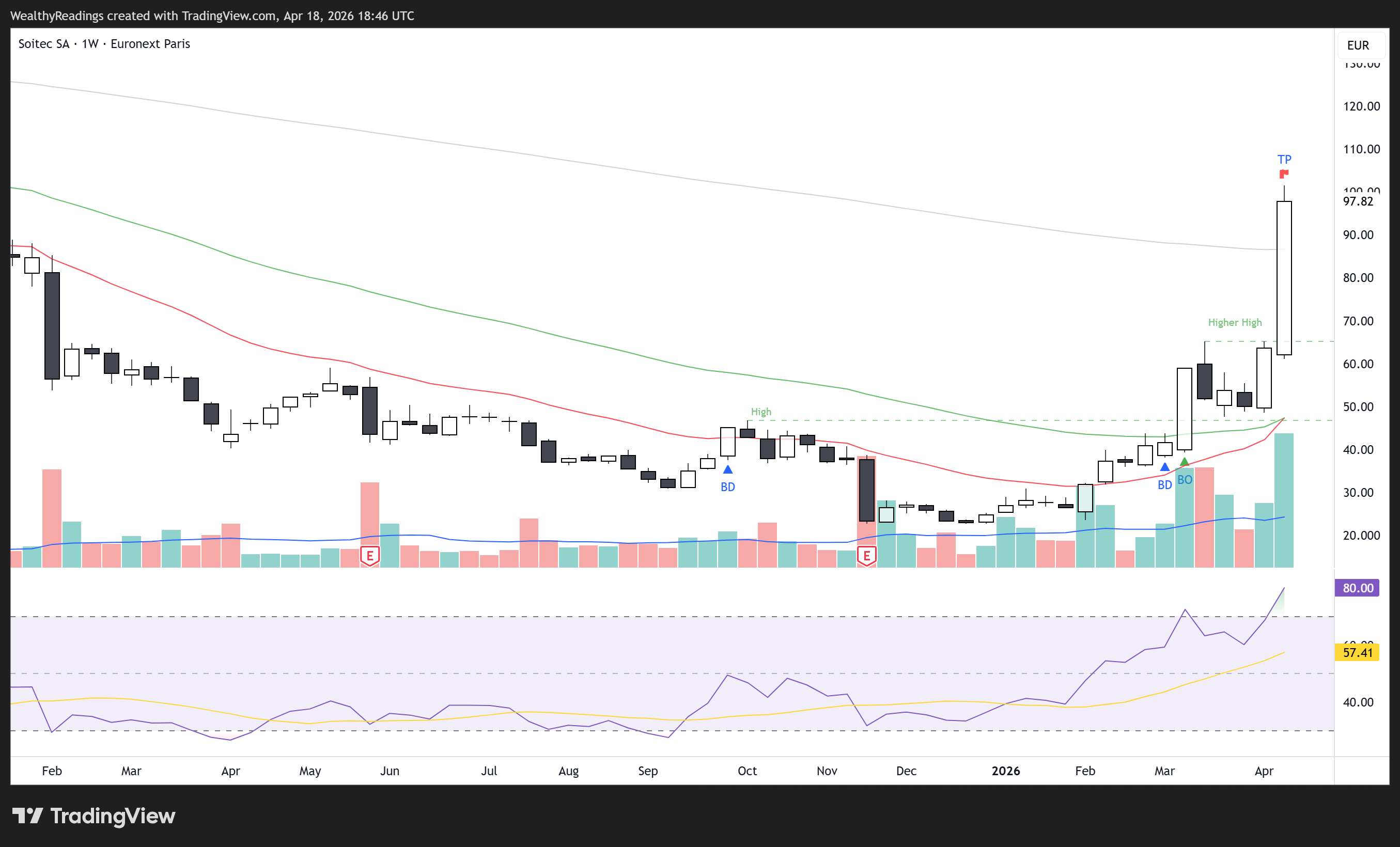Click the November earnings E marker
The image size is (1400, 847).
pyautogui.click(x=866, y=556)
